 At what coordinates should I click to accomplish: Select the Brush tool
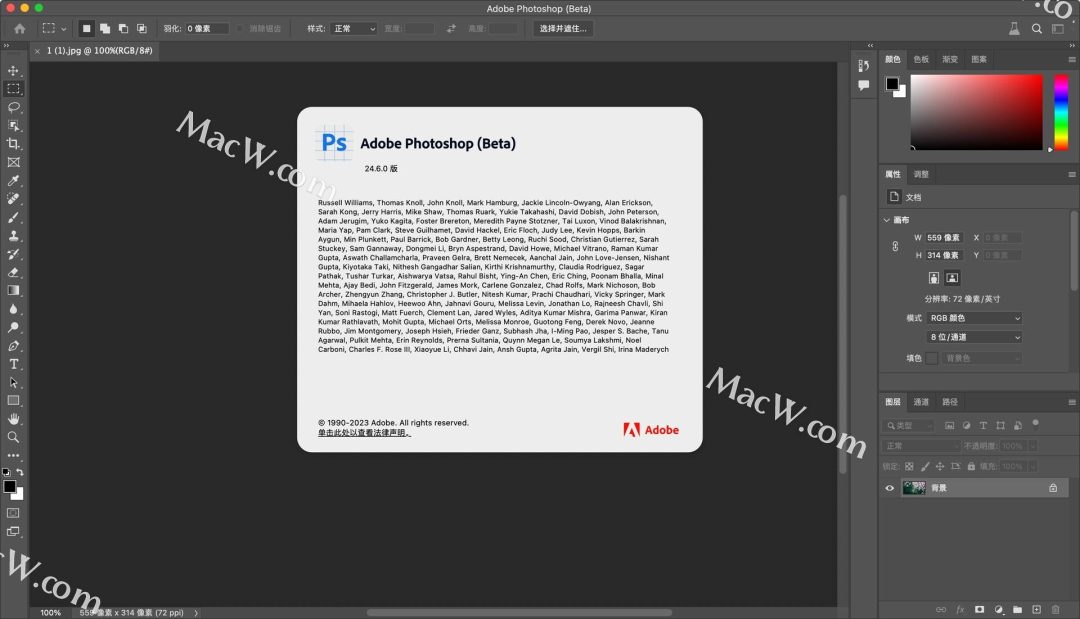[x=13, y=218]
